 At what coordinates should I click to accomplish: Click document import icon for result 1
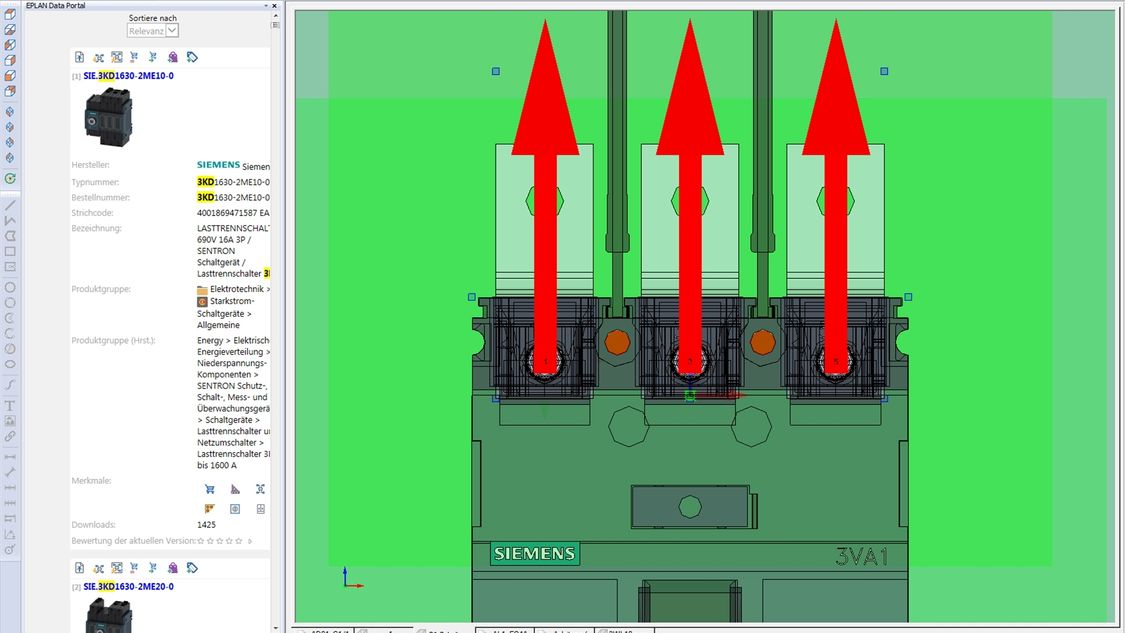tap(80, 57)
